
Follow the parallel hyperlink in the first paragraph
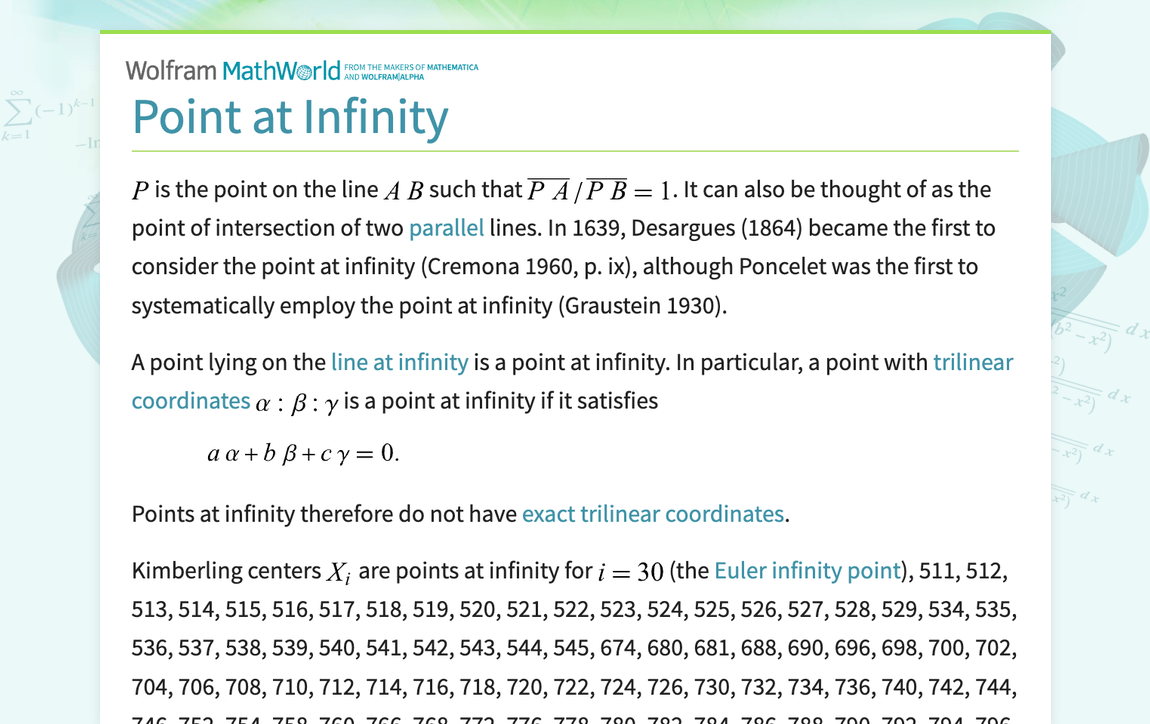coord(446,228)
